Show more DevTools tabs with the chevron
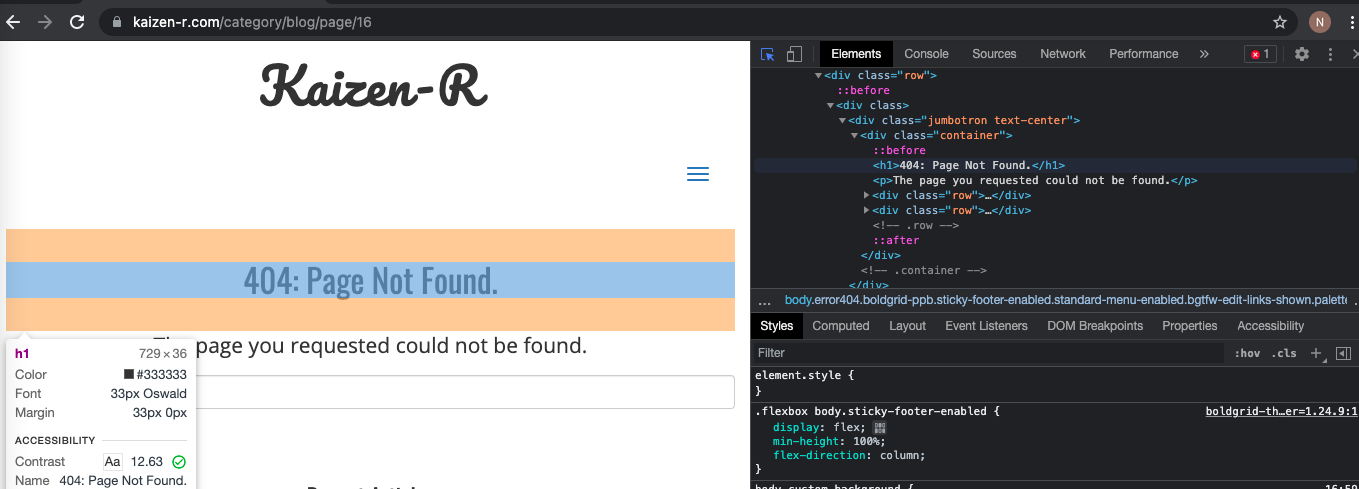 1204,54
